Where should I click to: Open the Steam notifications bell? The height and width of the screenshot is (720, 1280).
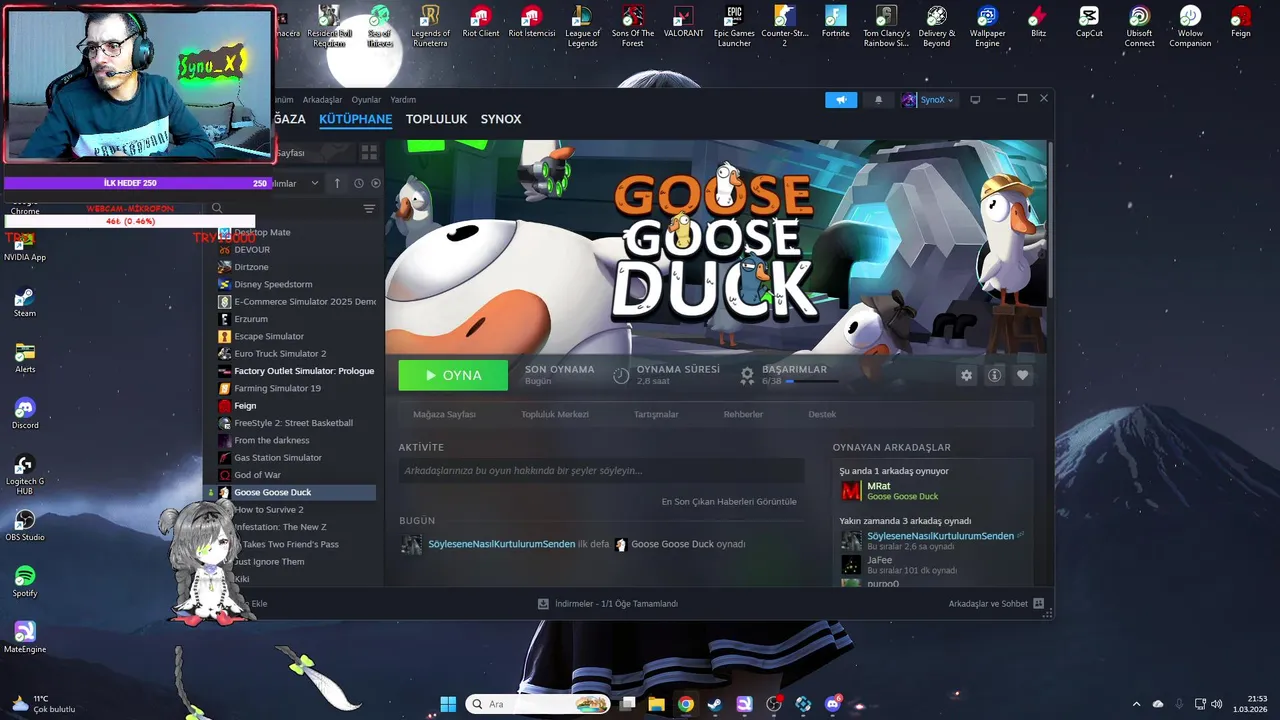point(879,100)
